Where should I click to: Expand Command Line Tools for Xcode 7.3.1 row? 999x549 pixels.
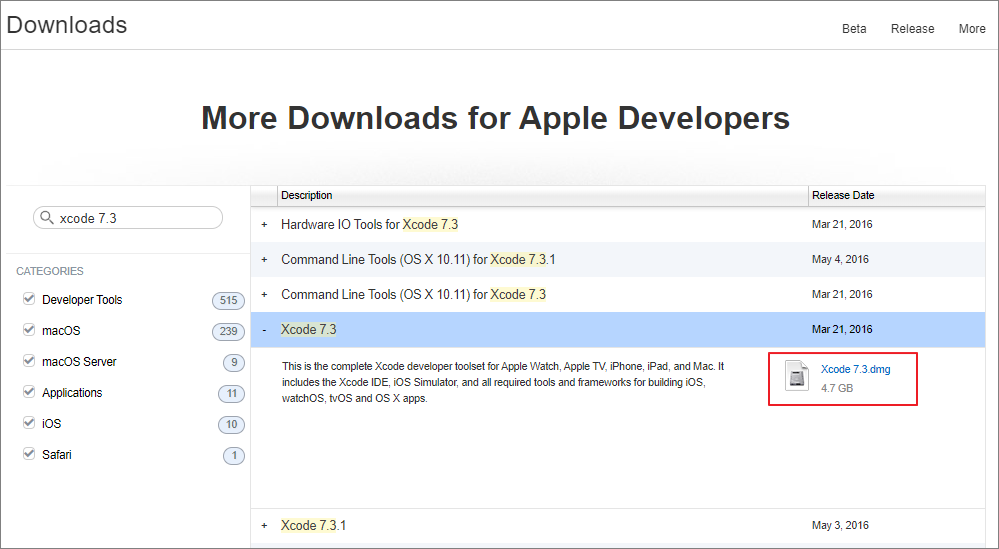click(264, 259)
